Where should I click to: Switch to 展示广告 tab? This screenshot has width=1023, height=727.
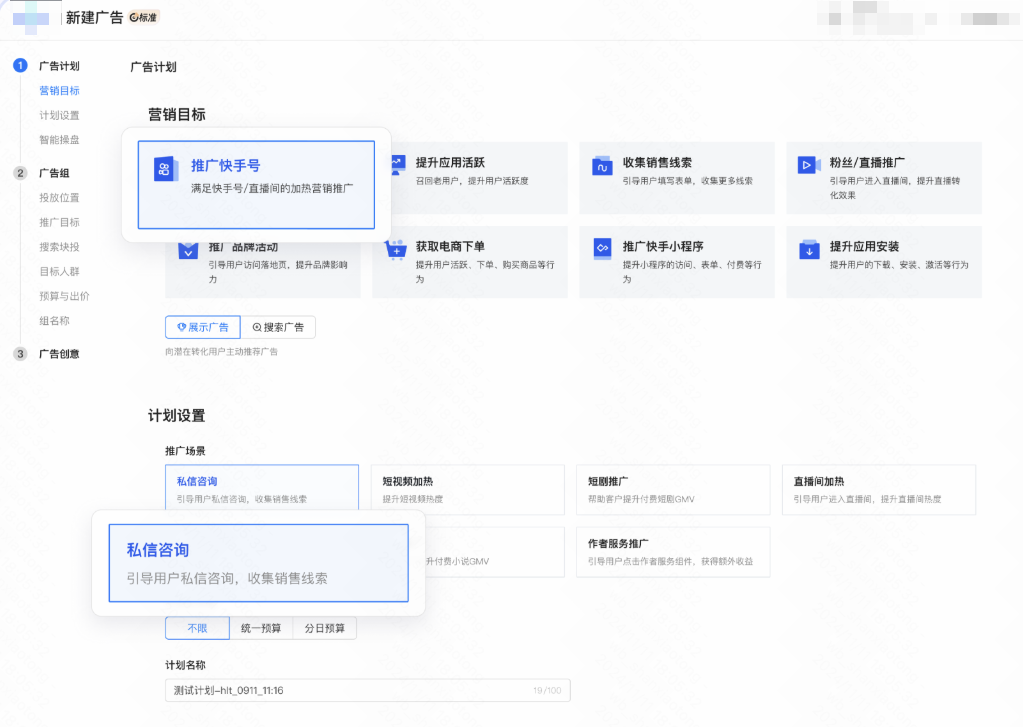(202, 327)
